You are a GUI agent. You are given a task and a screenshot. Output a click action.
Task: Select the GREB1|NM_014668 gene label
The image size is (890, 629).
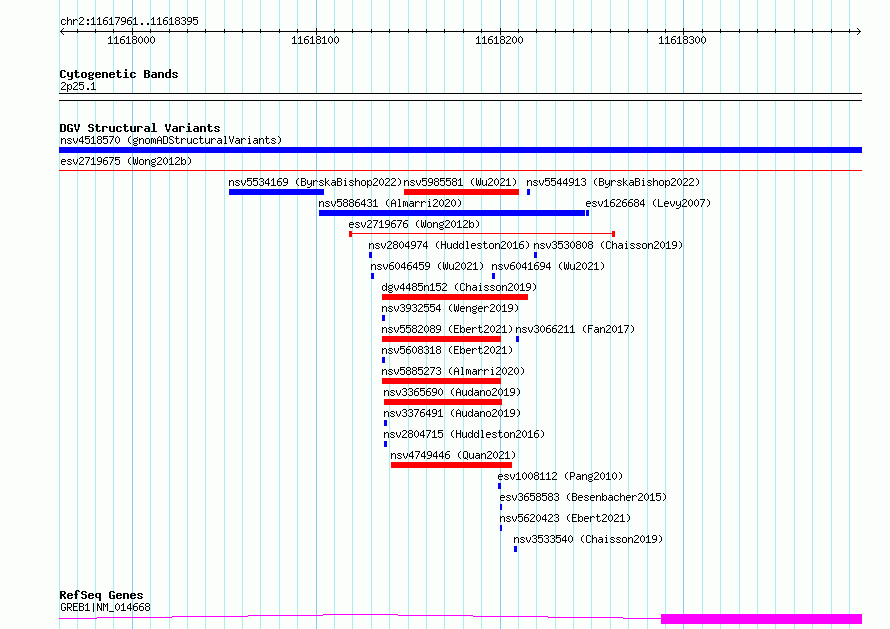105,607
